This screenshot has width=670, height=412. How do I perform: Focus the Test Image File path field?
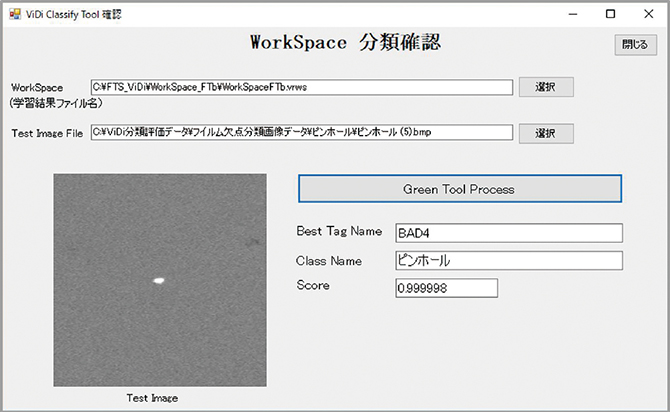[x=302, y=132]
